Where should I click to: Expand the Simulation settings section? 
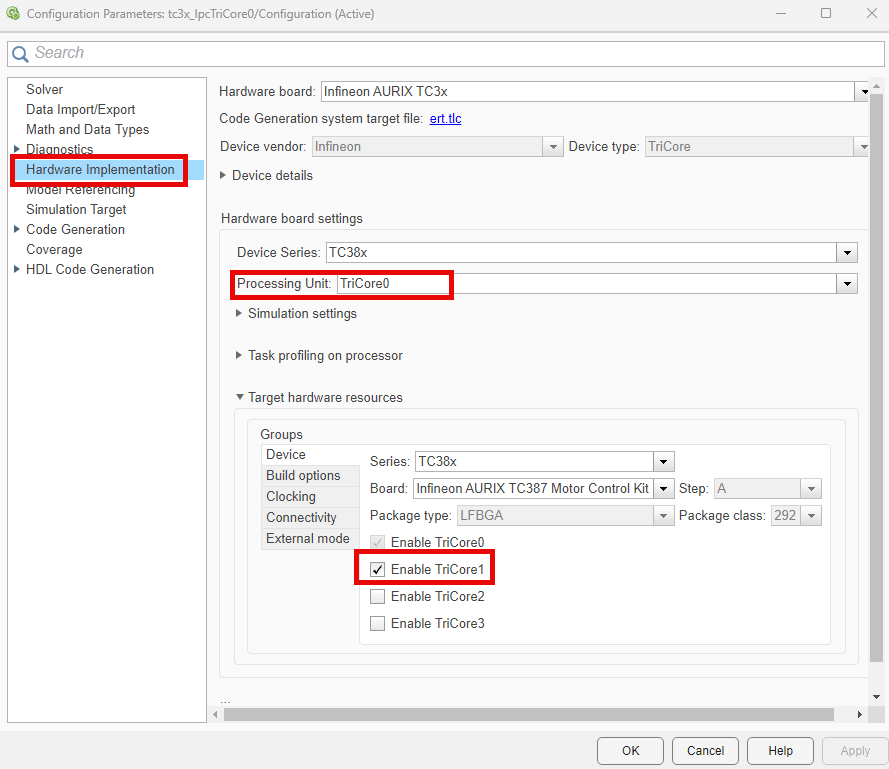pos(239,313)
